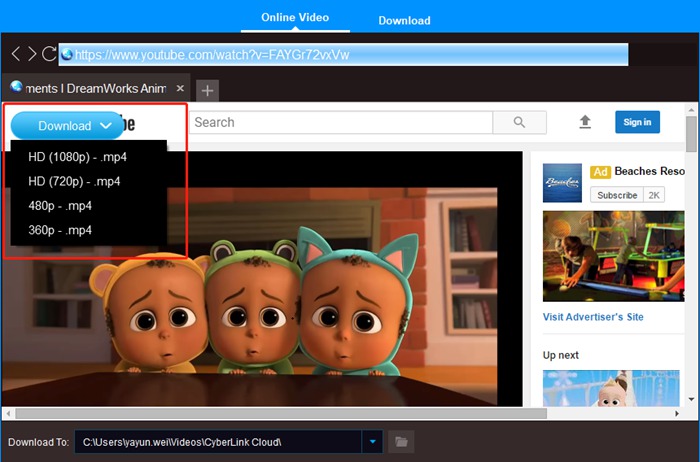The image size is (700, 462).
Task: Click the YouTube upload arrow icon
Action: point(585,122)
